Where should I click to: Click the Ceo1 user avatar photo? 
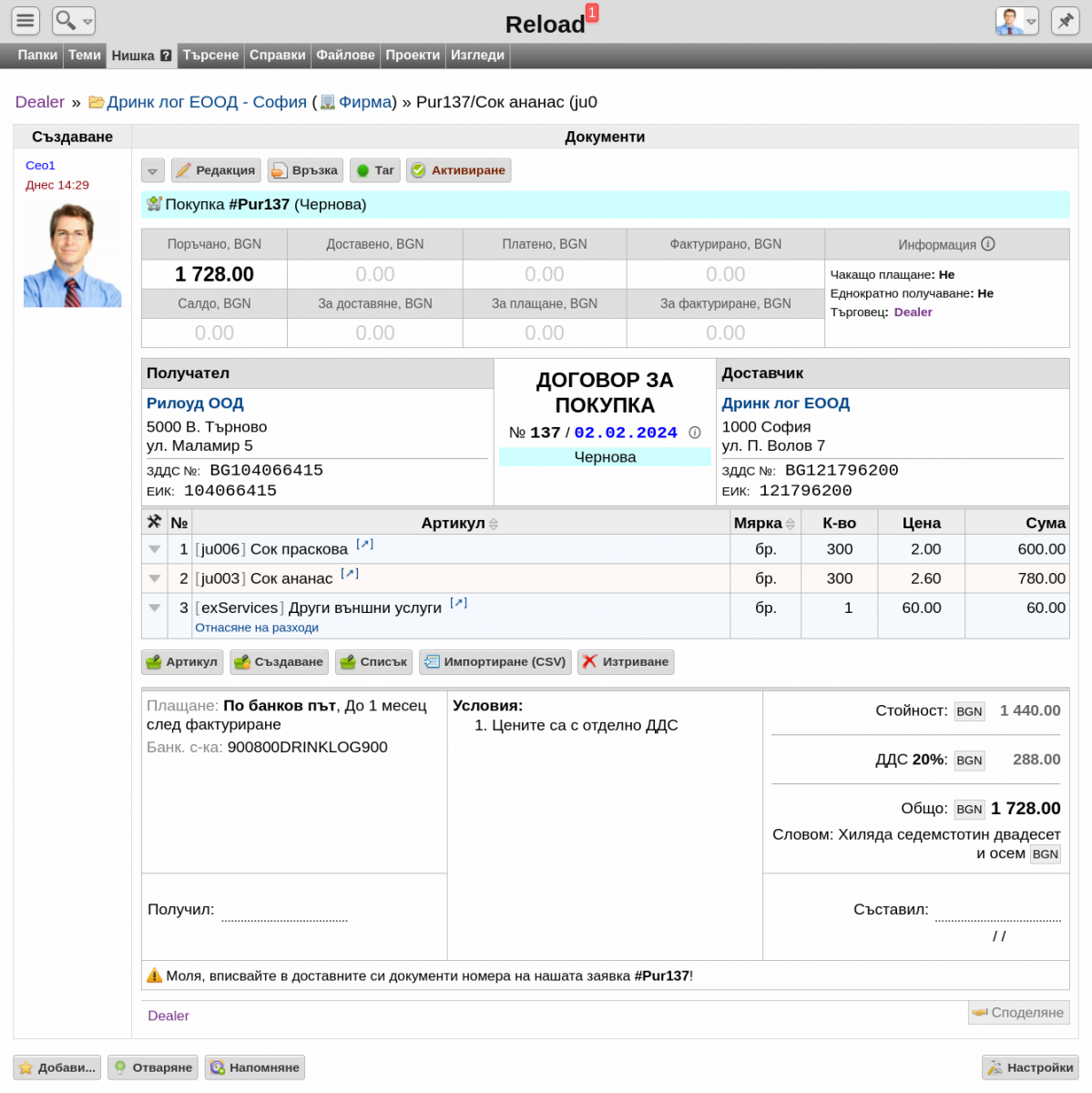click(x=72, y=255)
